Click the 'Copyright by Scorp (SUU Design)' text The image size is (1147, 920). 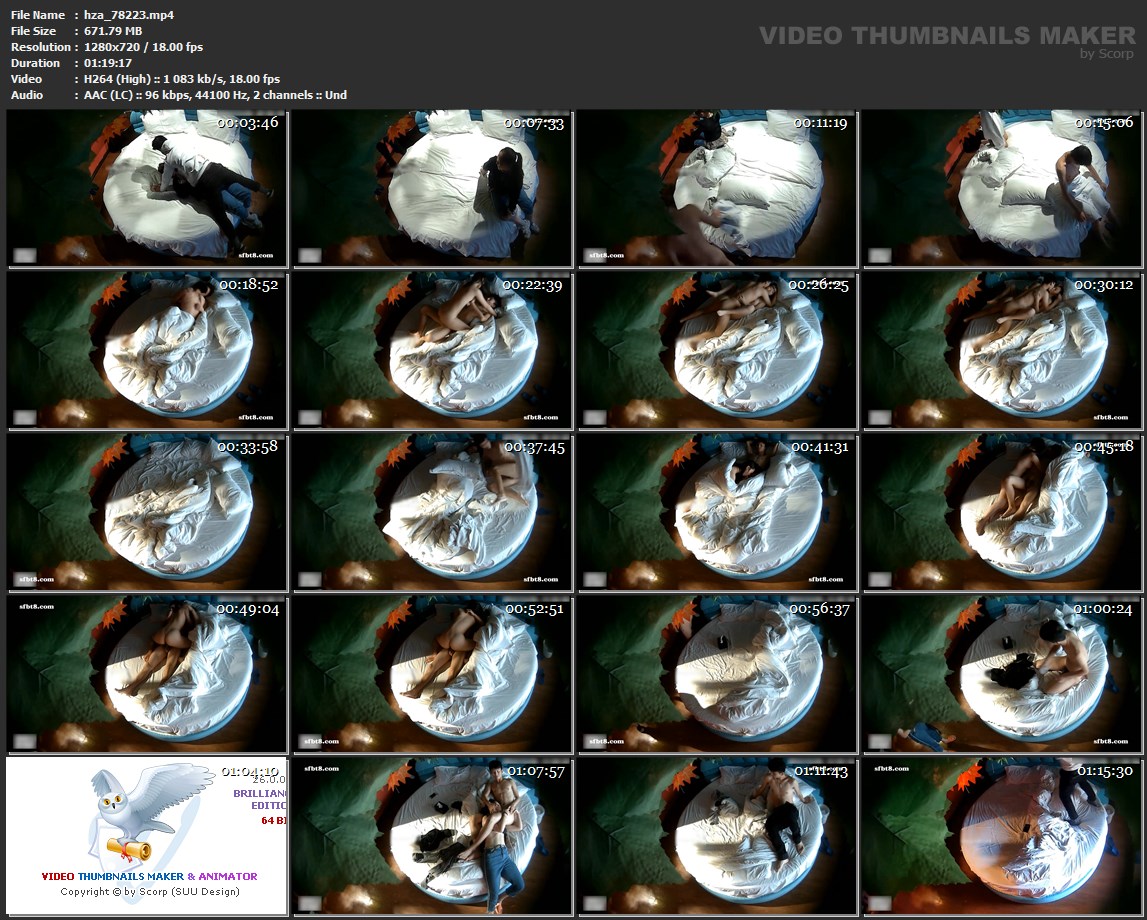pyautogui.click(x=150, y=891)
